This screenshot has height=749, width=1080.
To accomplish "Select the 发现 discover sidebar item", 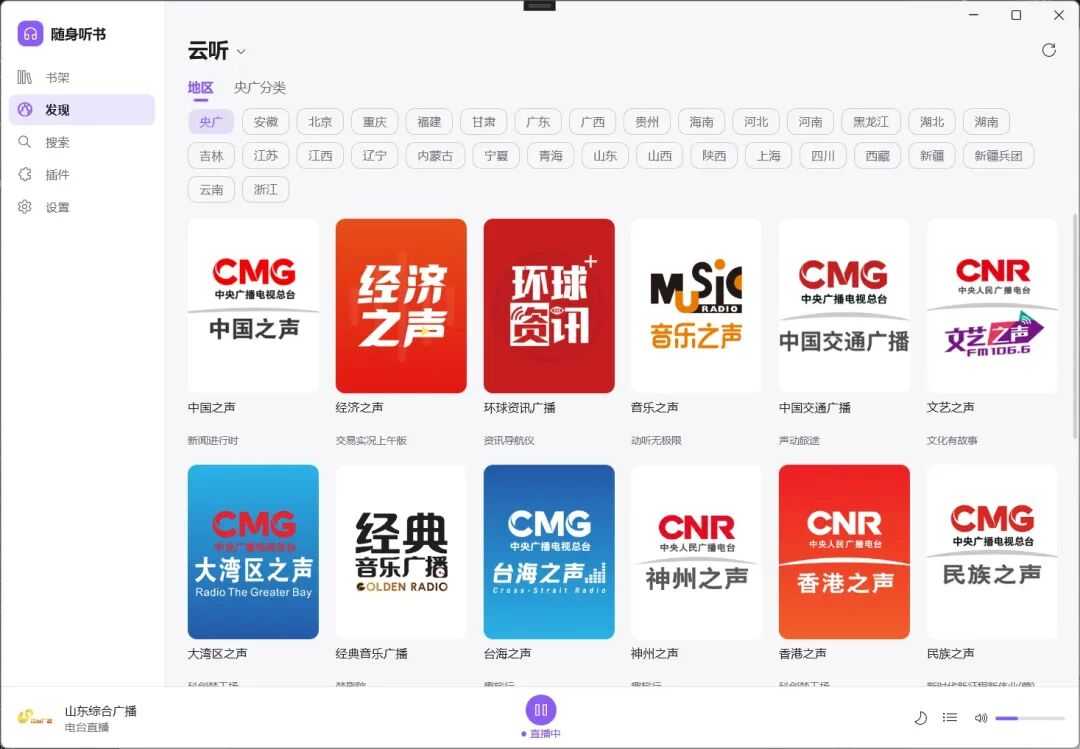I will [x=81, y=110].
